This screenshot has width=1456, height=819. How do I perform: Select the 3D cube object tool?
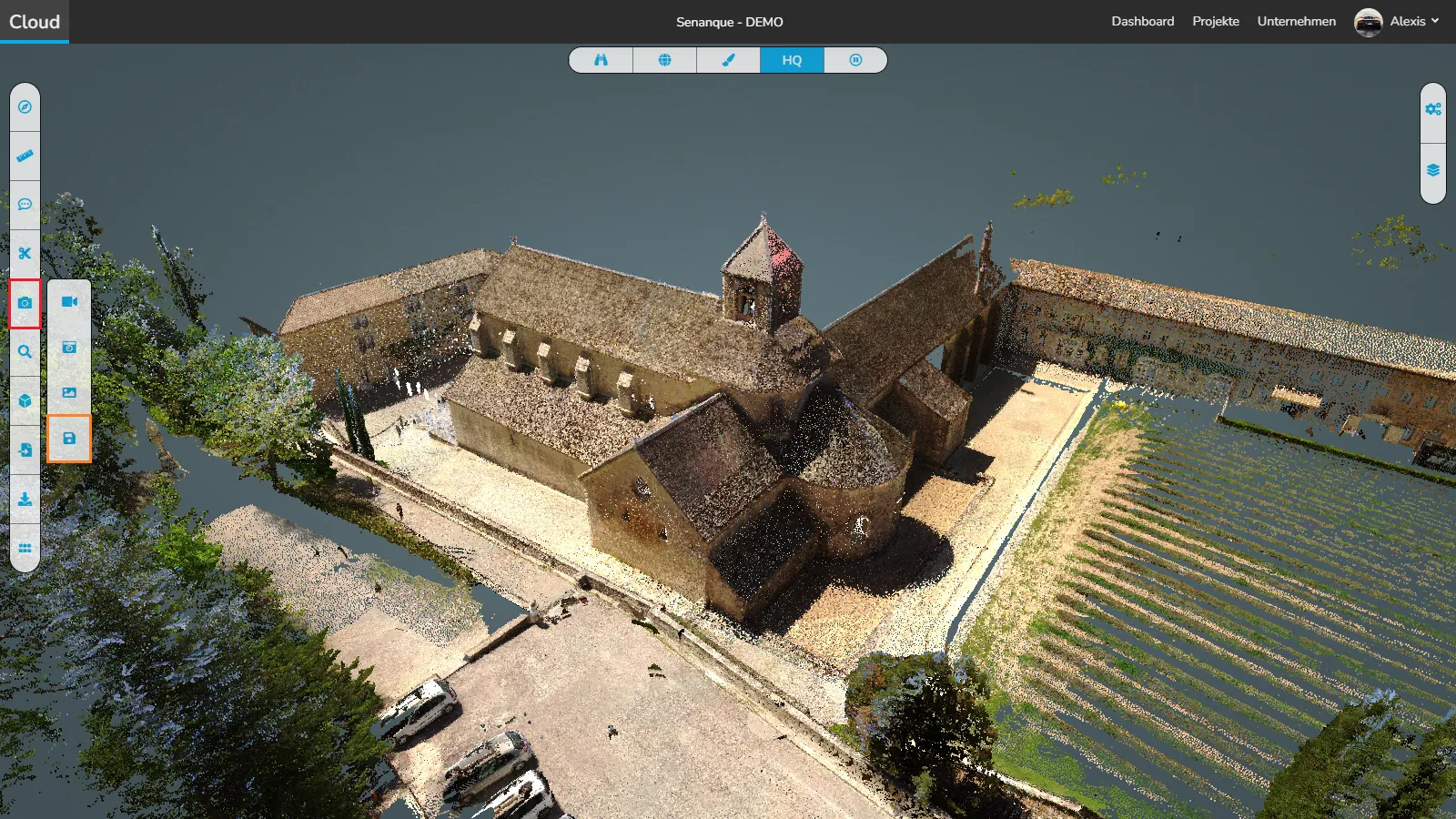(x=25, y=400)
